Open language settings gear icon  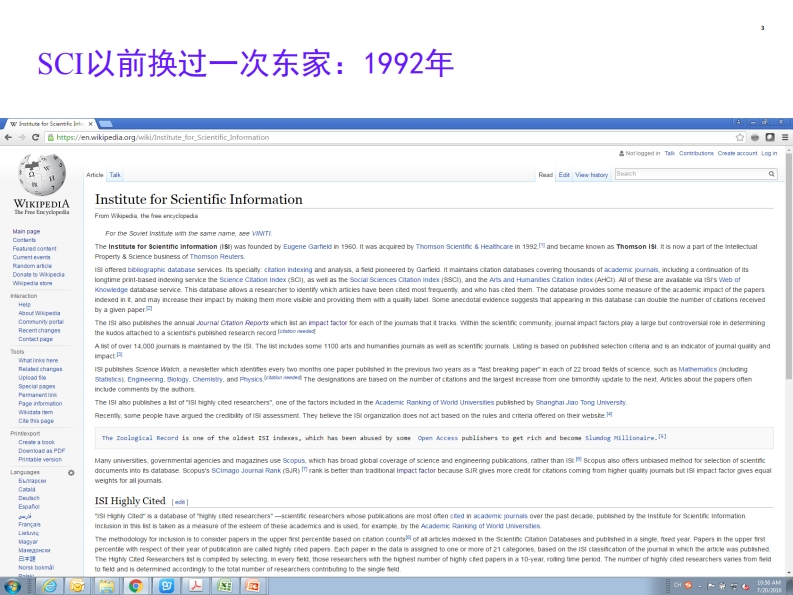point(71,473)
